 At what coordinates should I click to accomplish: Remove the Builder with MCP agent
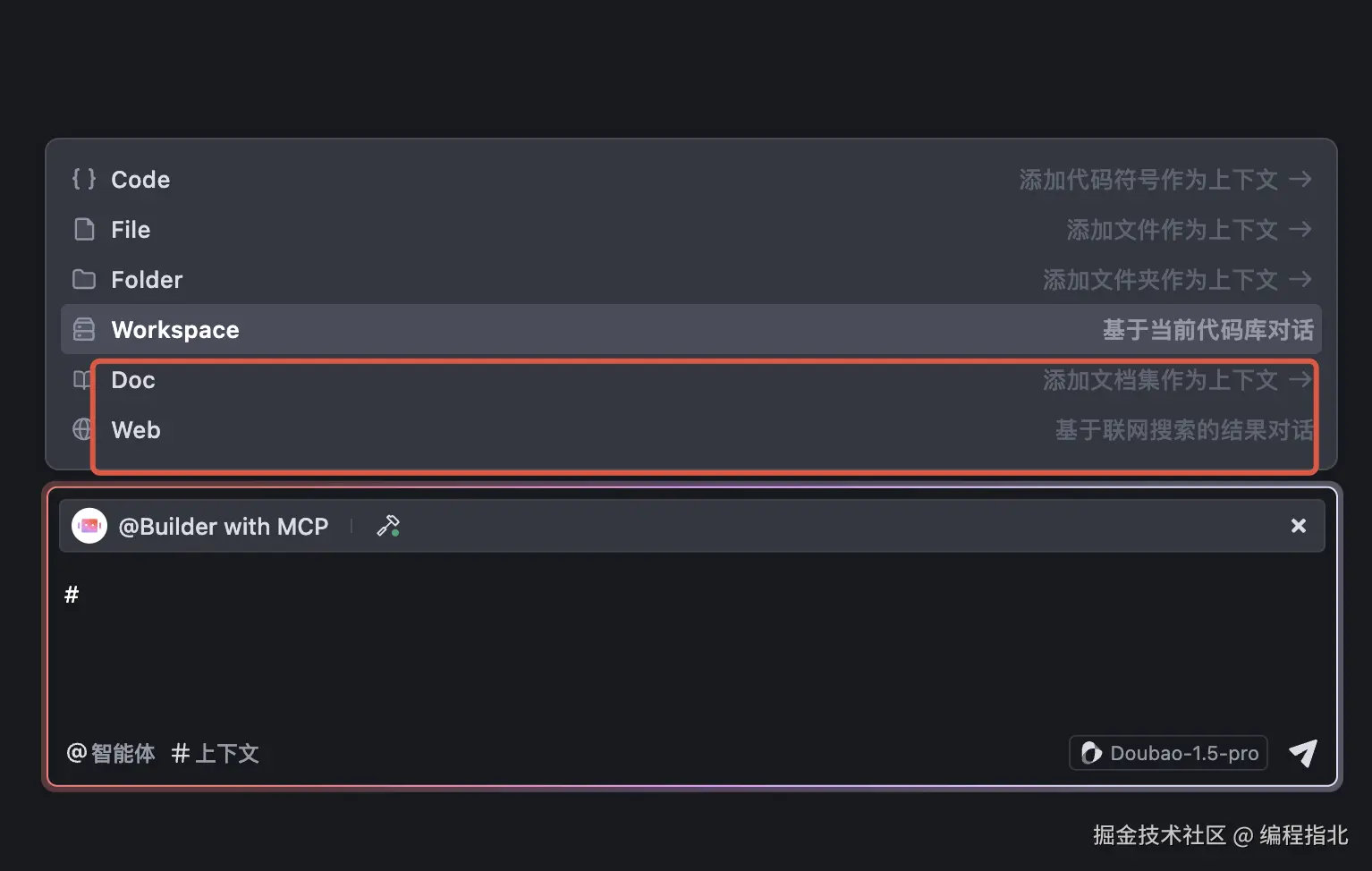click(x=1299, y=526)
